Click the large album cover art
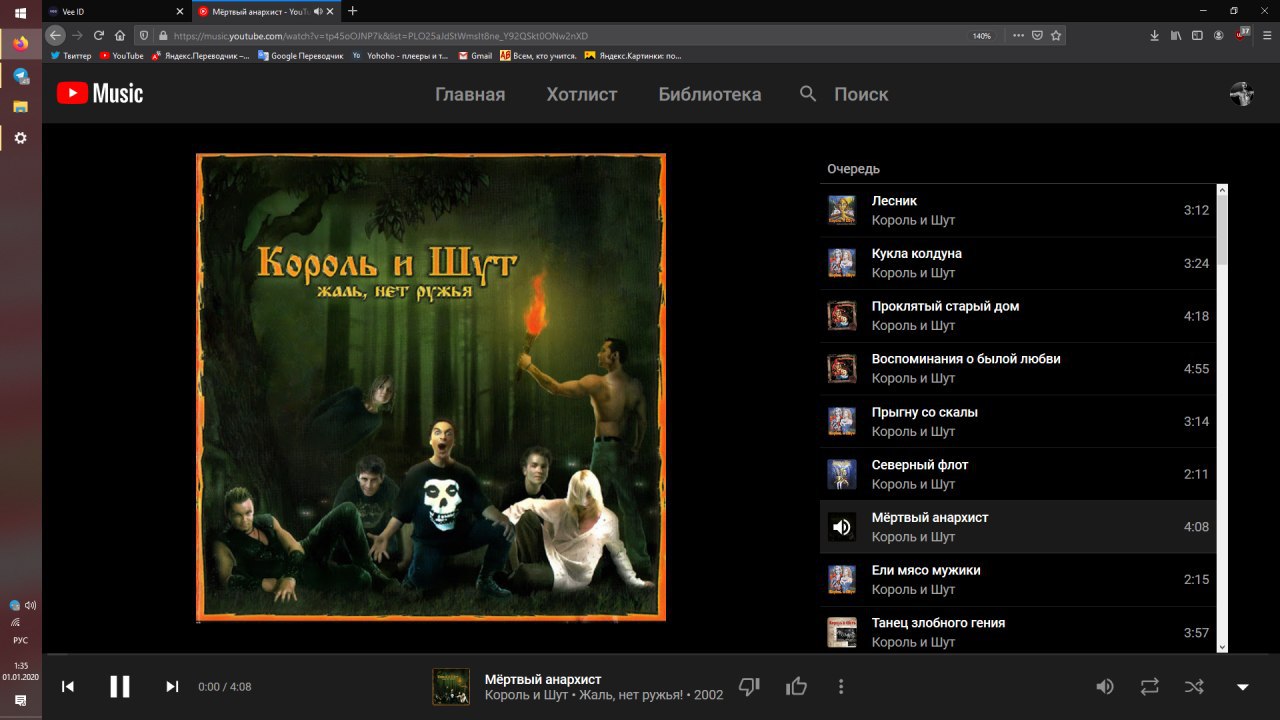This screenshot has height=720, width=1280. click(431, 387)
